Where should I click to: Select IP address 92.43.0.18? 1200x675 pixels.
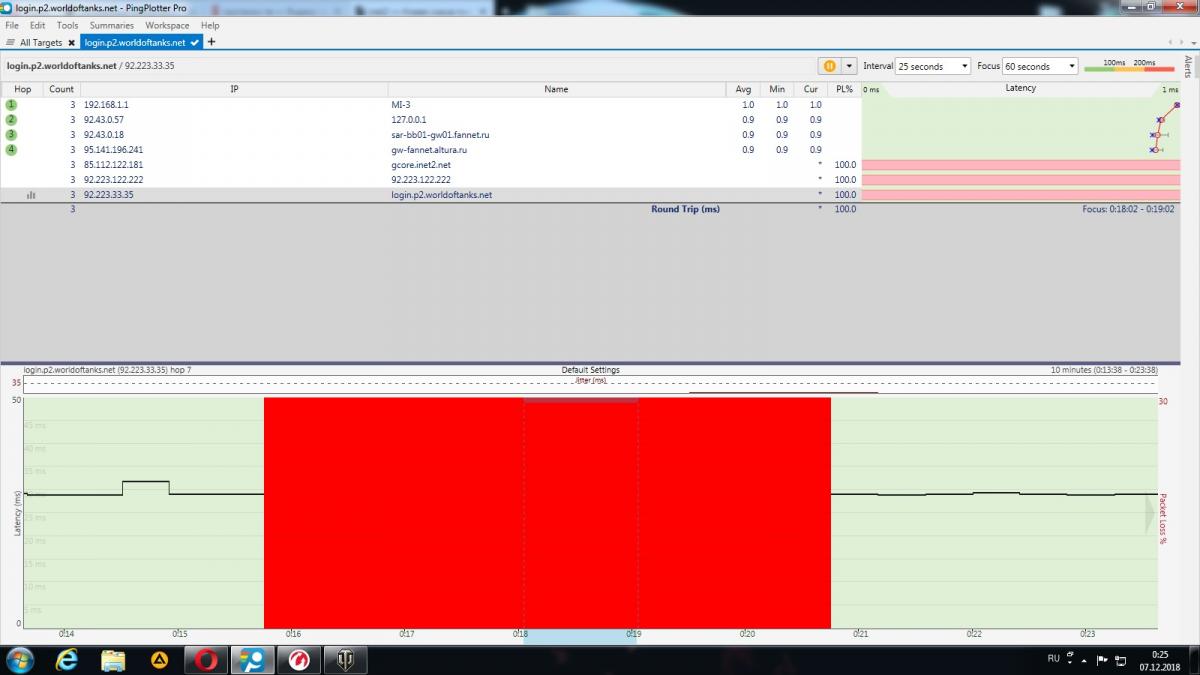104,134
